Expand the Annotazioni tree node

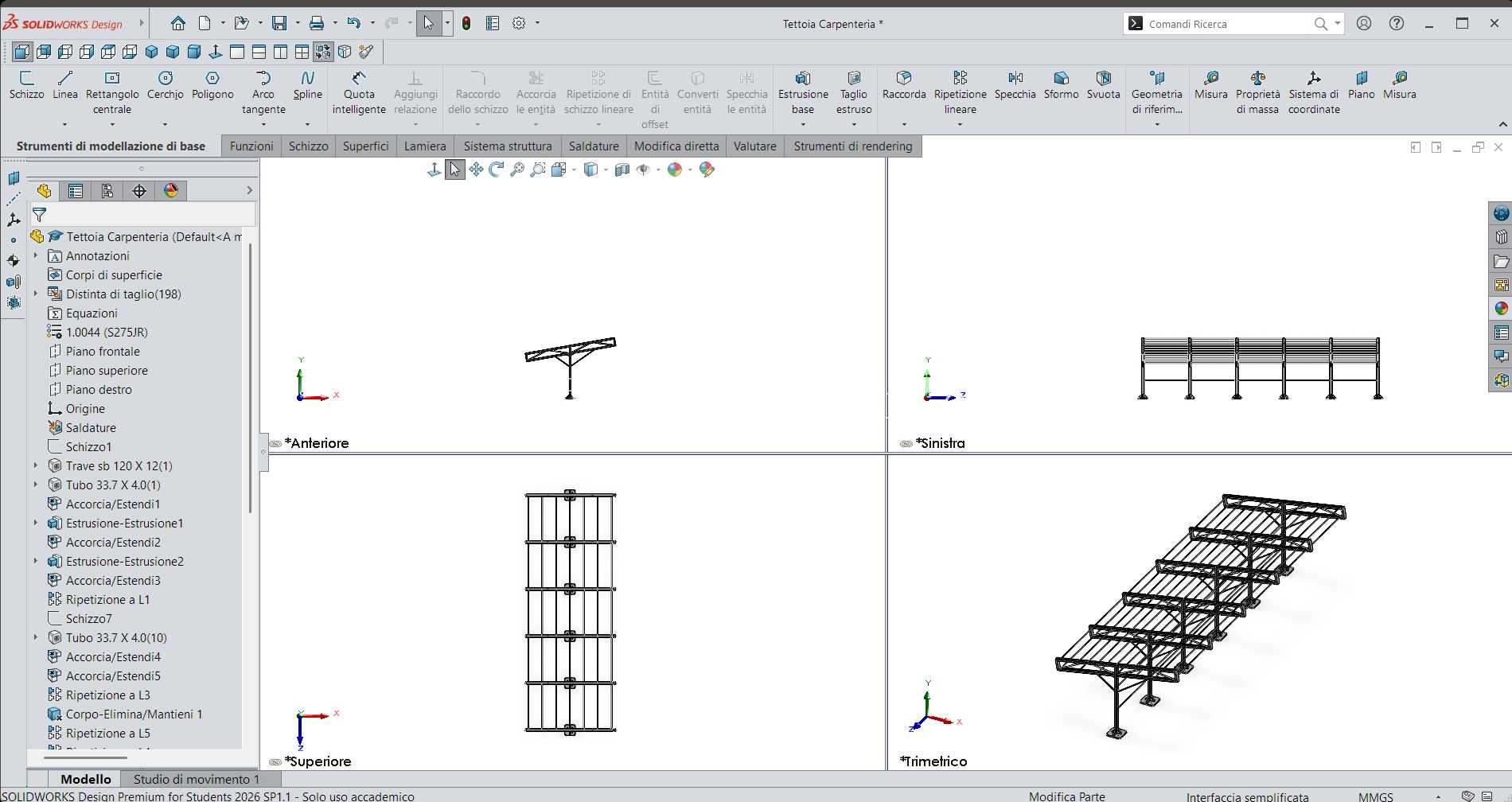pos(36,255)
